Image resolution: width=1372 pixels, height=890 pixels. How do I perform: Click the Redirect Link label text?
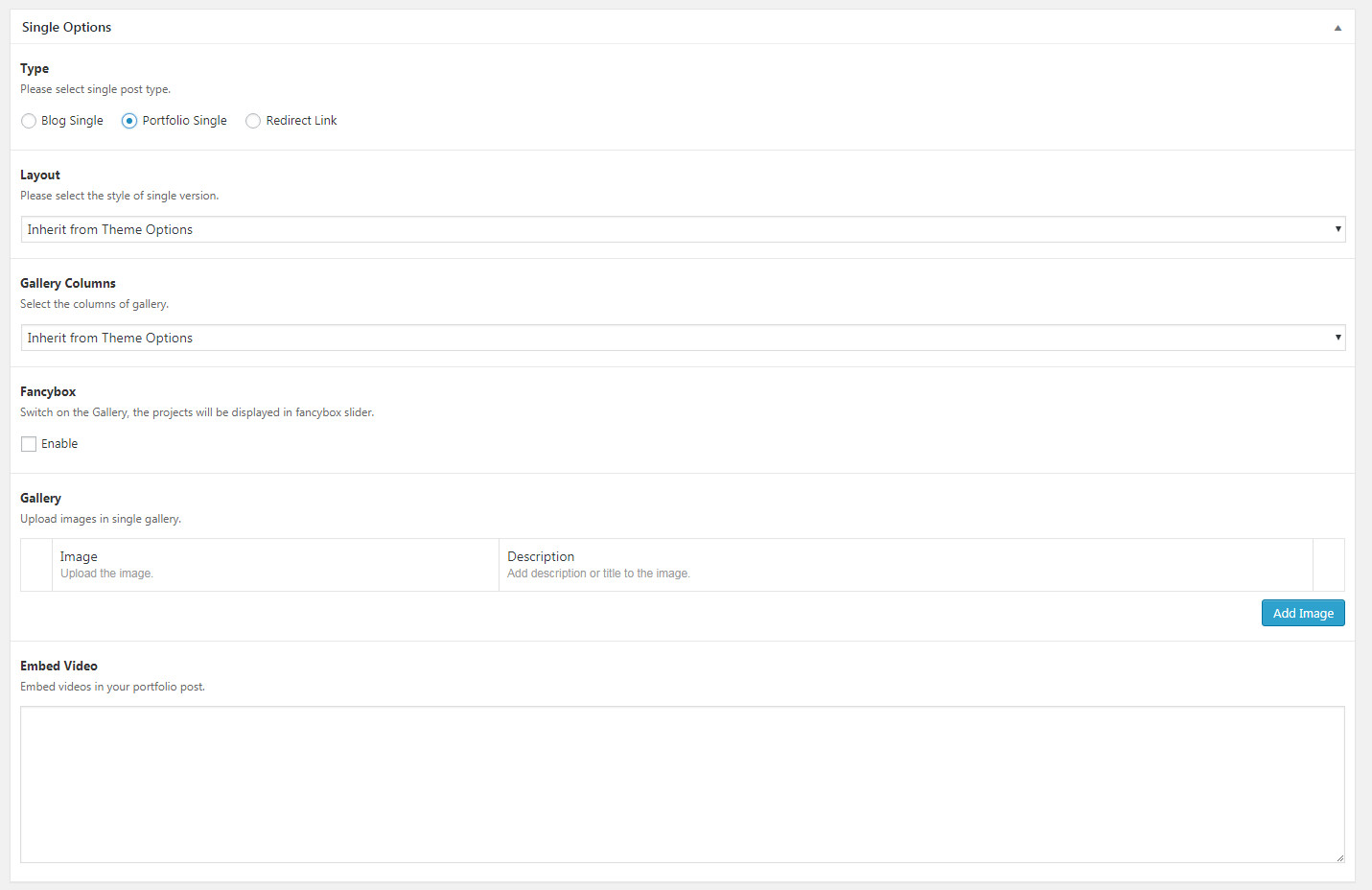coord(301,121)
